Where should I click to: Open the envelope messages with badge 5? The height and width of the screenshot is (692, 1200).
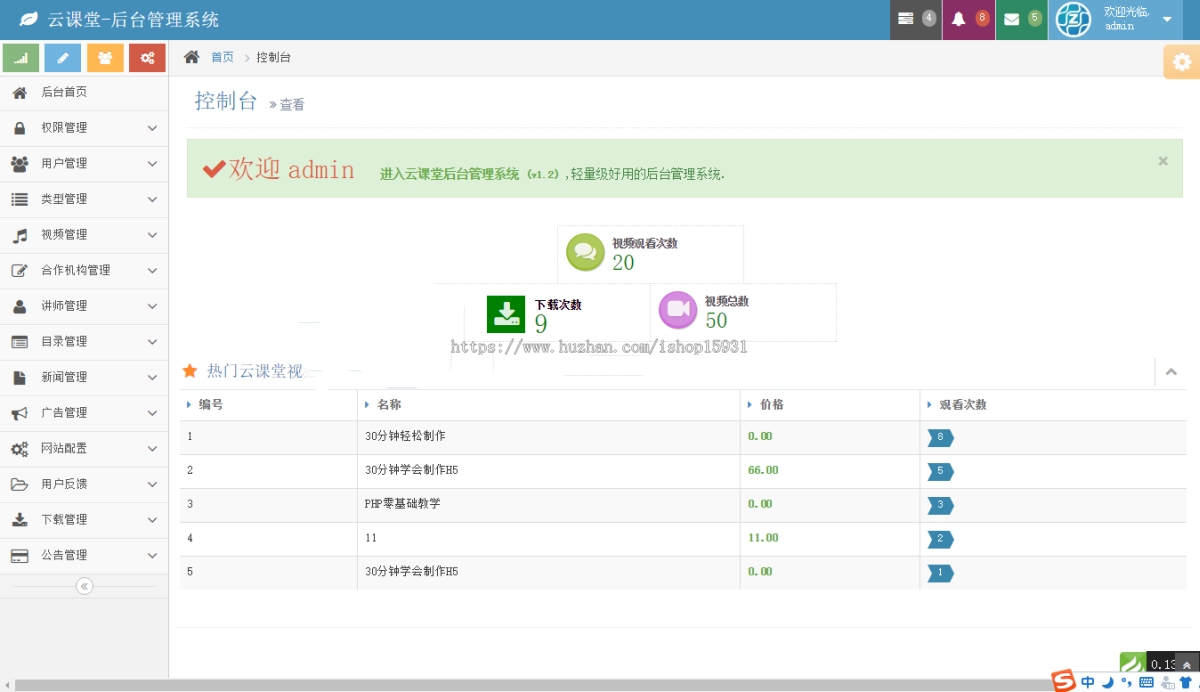1022,19
